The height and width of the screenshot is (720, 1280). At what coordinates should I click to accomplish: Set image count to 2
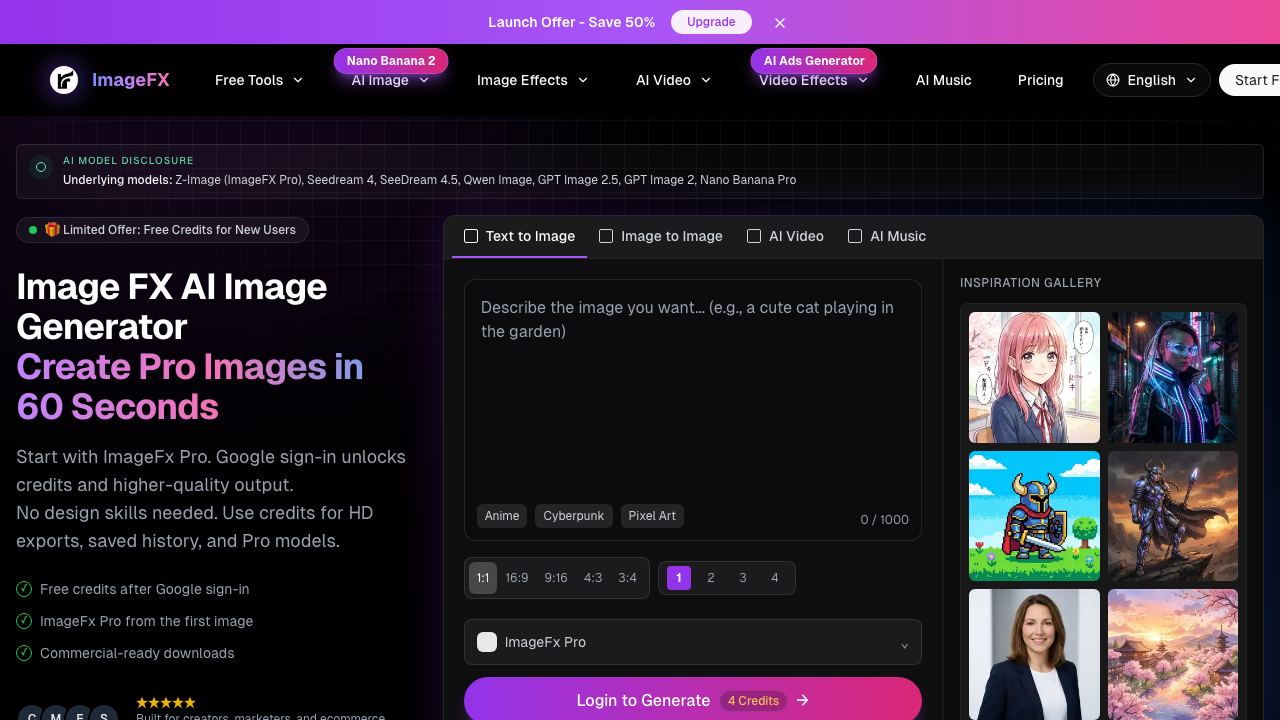tap(711, 577)
